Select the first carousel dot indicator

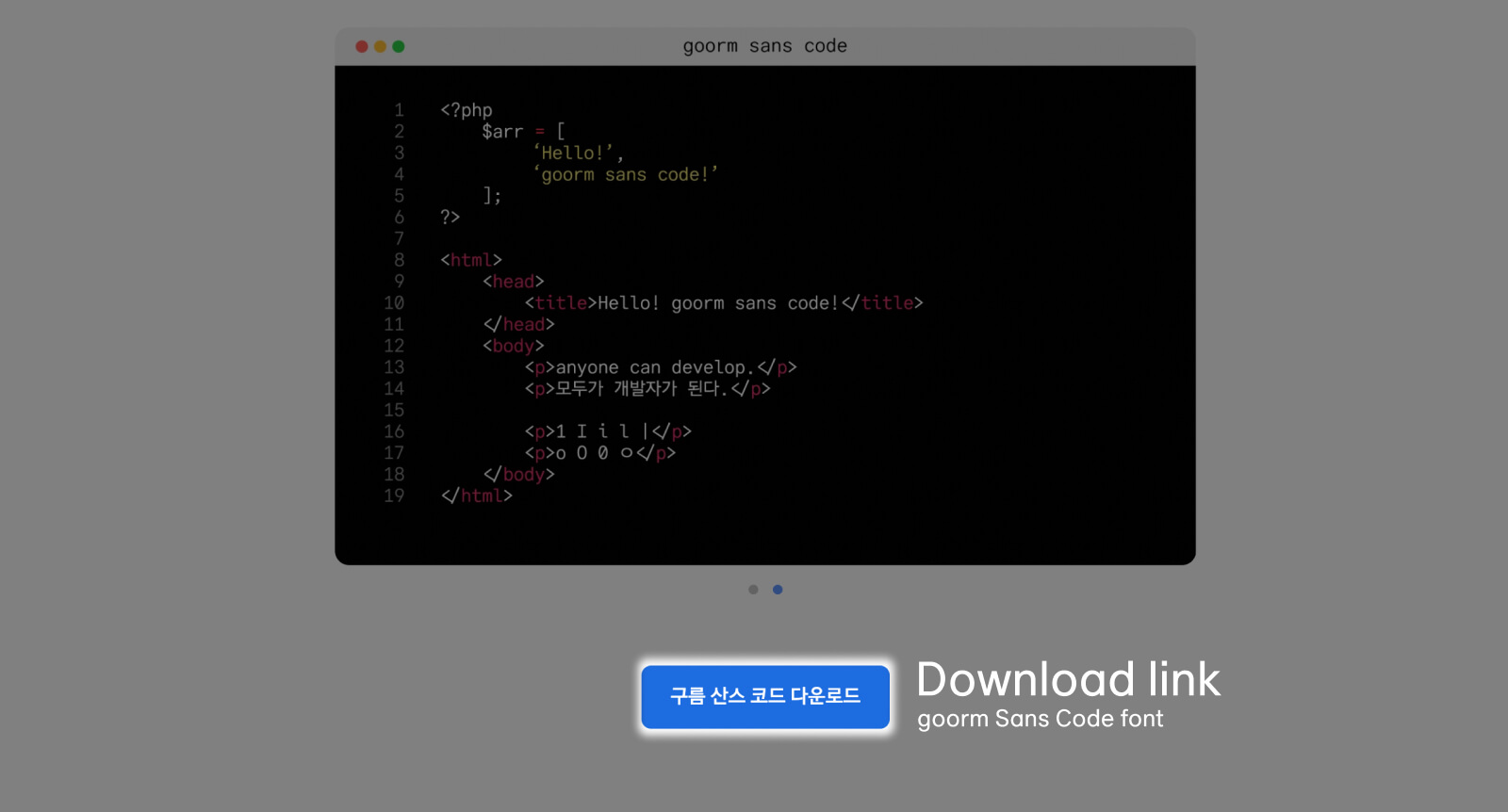pos(753,590)
